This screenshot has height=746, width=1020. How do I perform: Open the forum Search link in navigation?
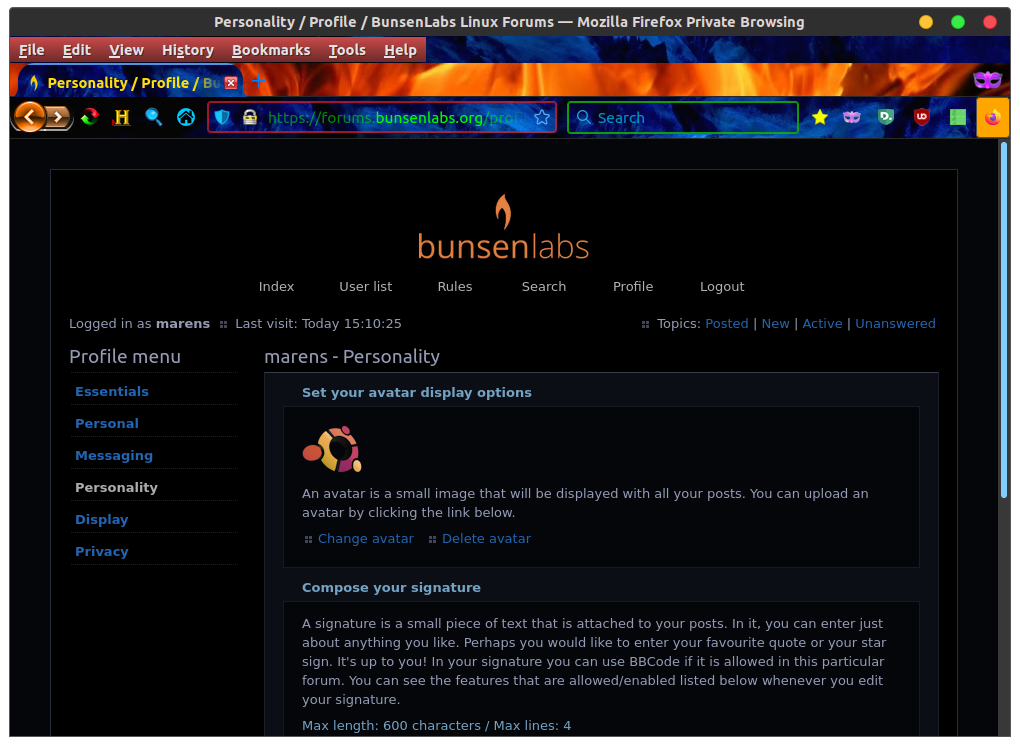[x=544, y=287]
